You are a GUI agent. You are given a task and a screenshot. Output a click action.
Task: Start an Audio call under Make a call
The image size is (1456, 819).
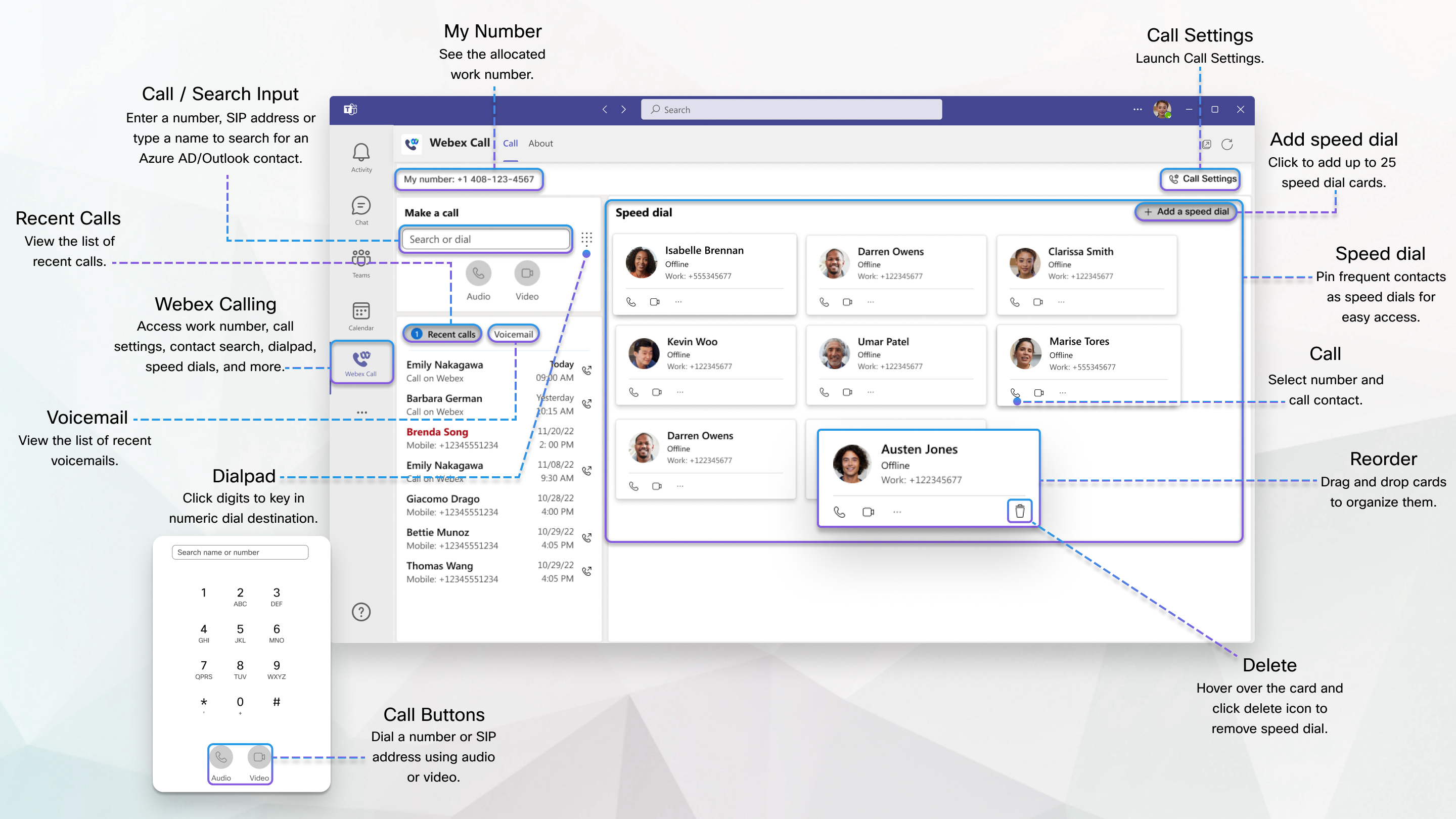coord(478,273)
